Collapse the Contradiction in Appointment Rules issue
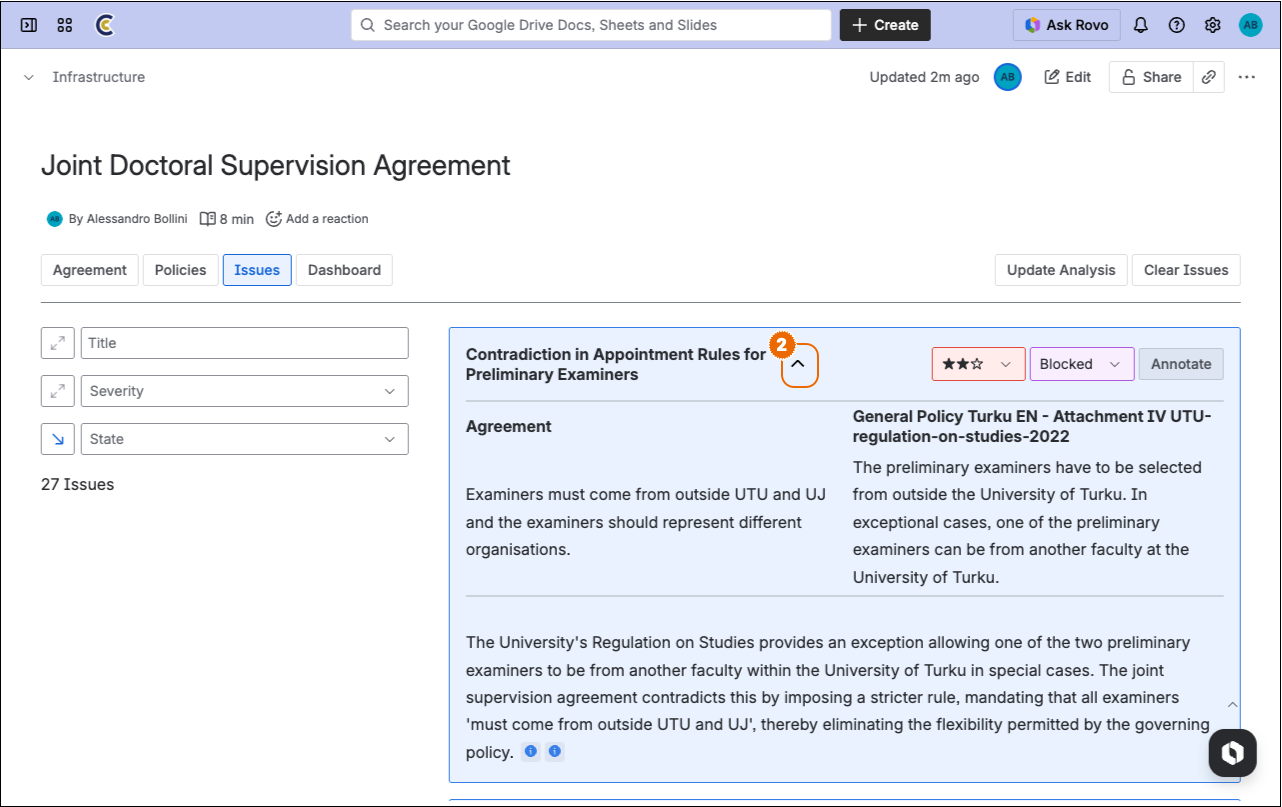The height and width of the screenshot is (807, 1282). [799, 365]
